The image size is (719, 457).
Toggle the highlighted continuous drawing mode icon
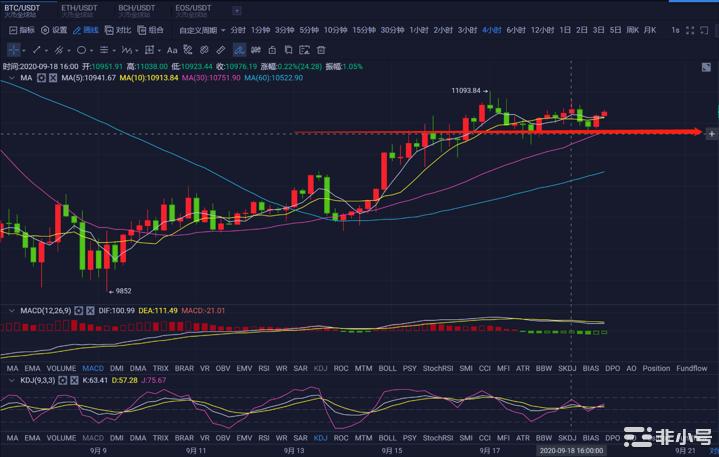point(239,50)
